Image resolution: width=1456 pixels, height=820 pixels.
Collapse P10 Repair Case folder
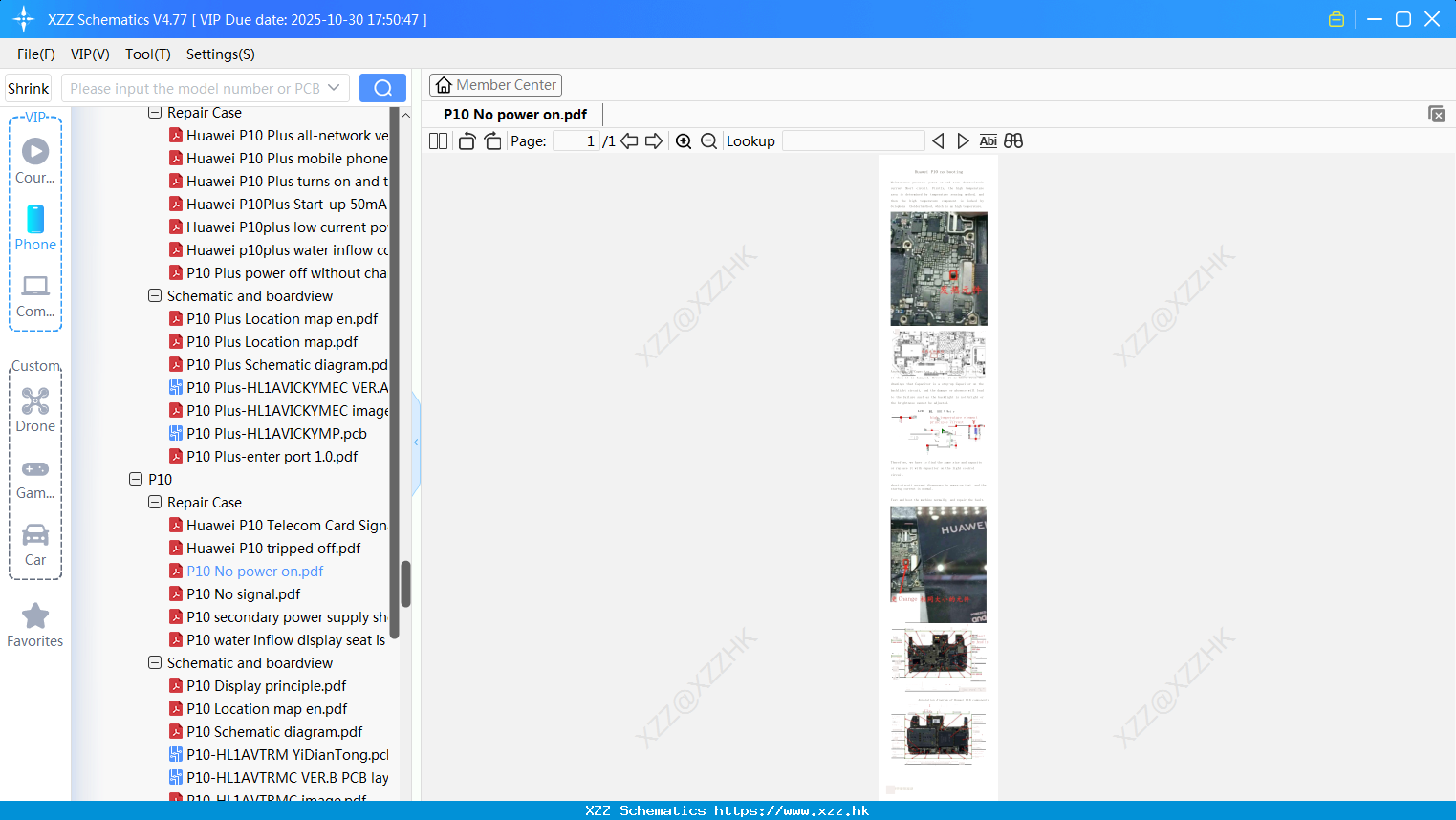[155, 503]
